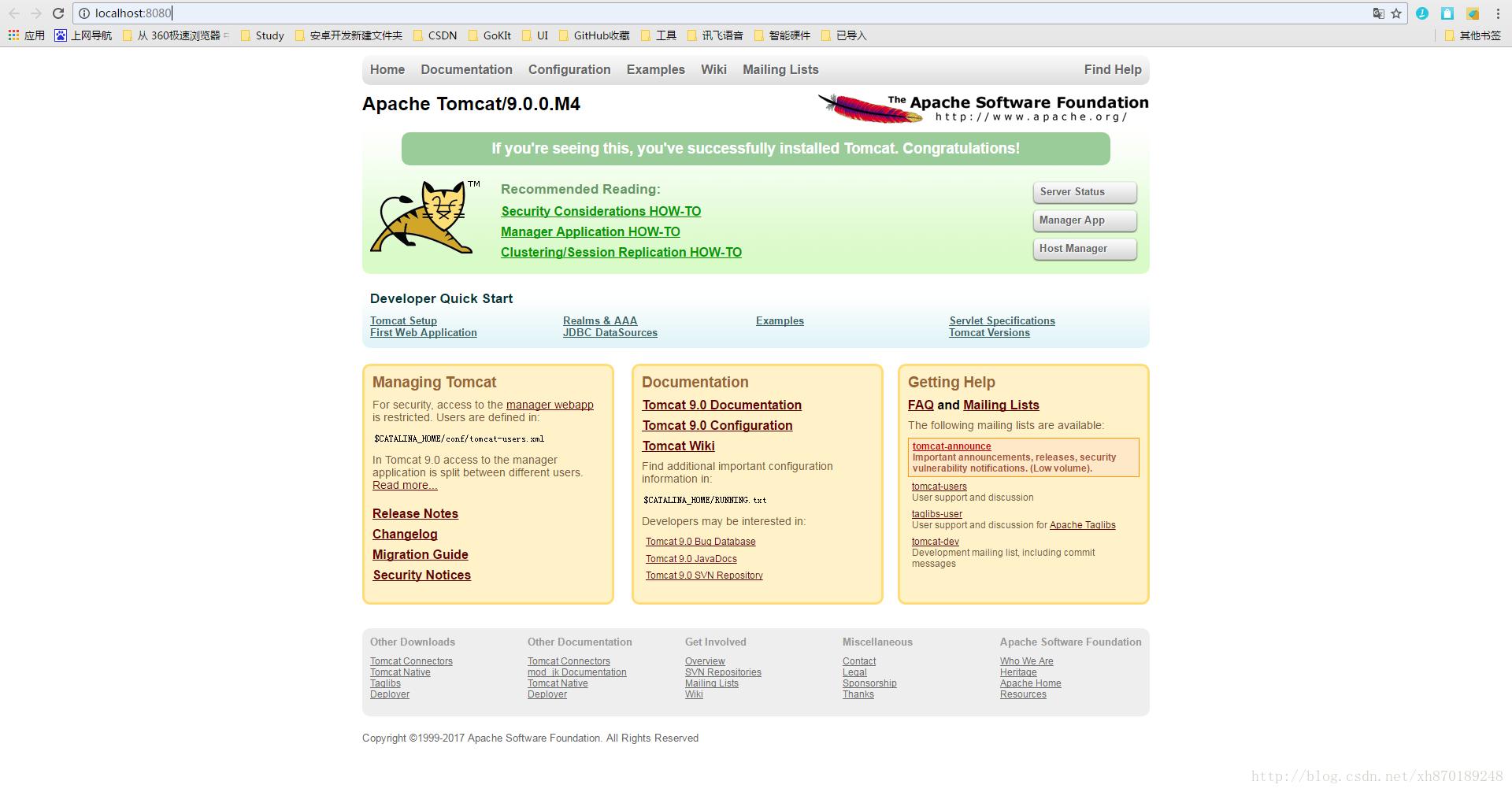
Task: Bookmark this page with the star icon
Action: [1396, 13]
